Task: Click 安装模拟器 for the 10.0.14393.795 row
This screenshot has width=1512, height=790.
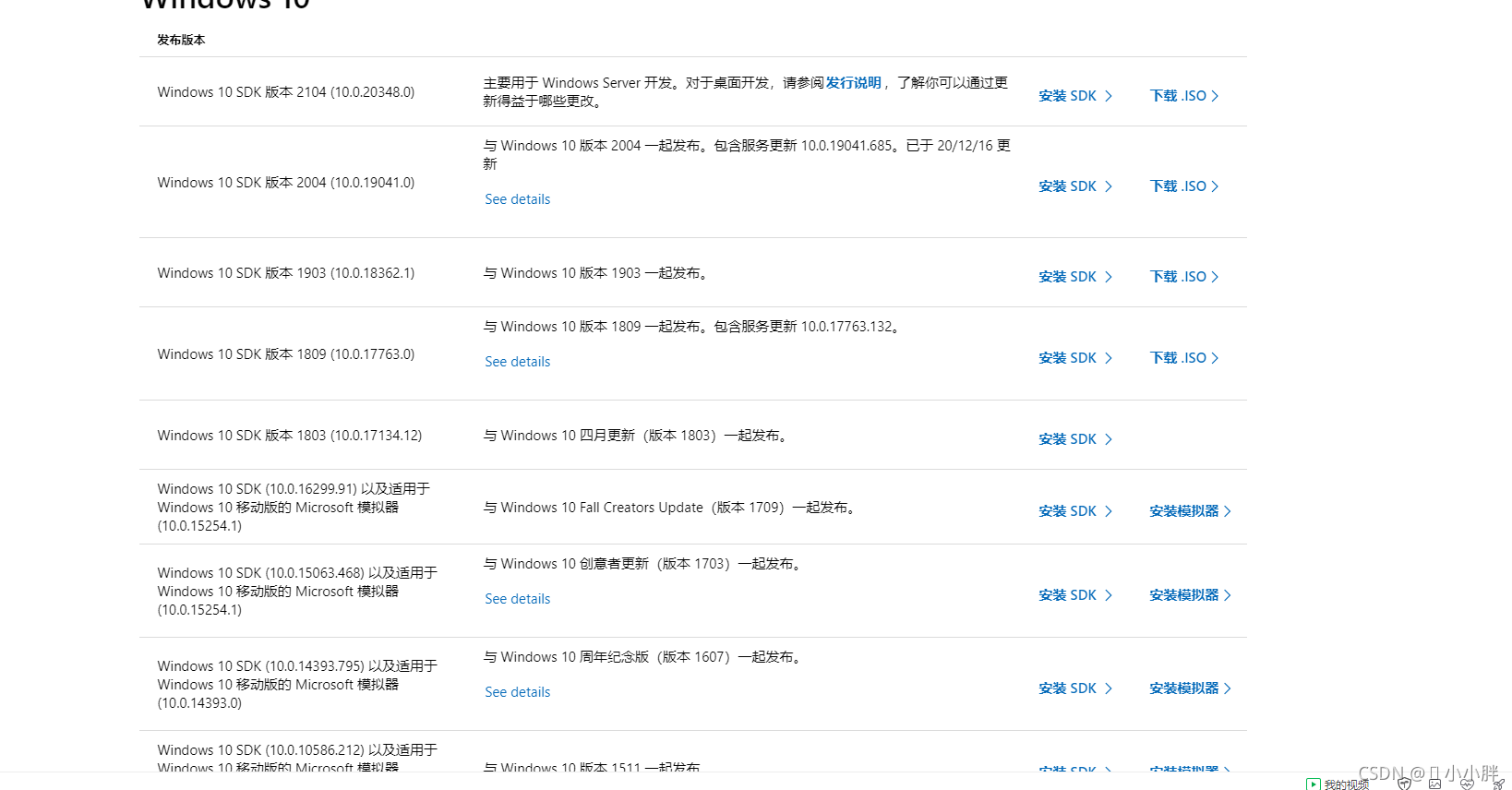Action: [1191, 688]
